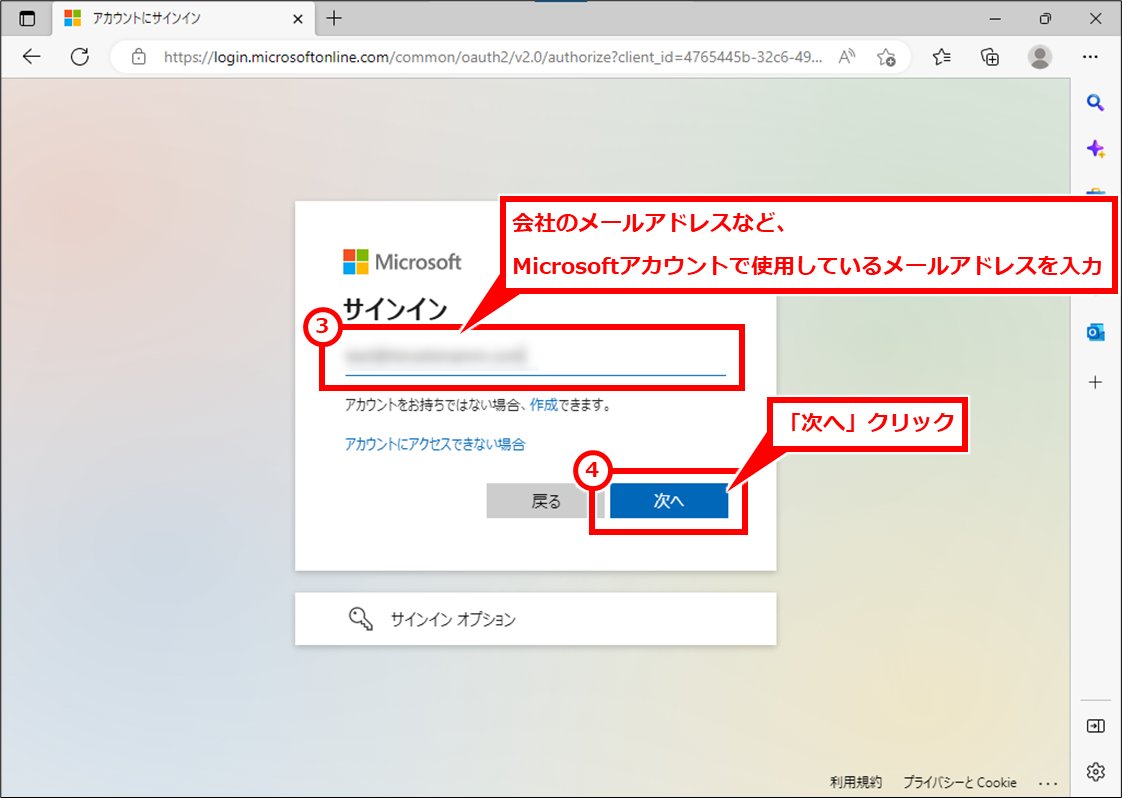Restore down the browser window

[1045, 19]
